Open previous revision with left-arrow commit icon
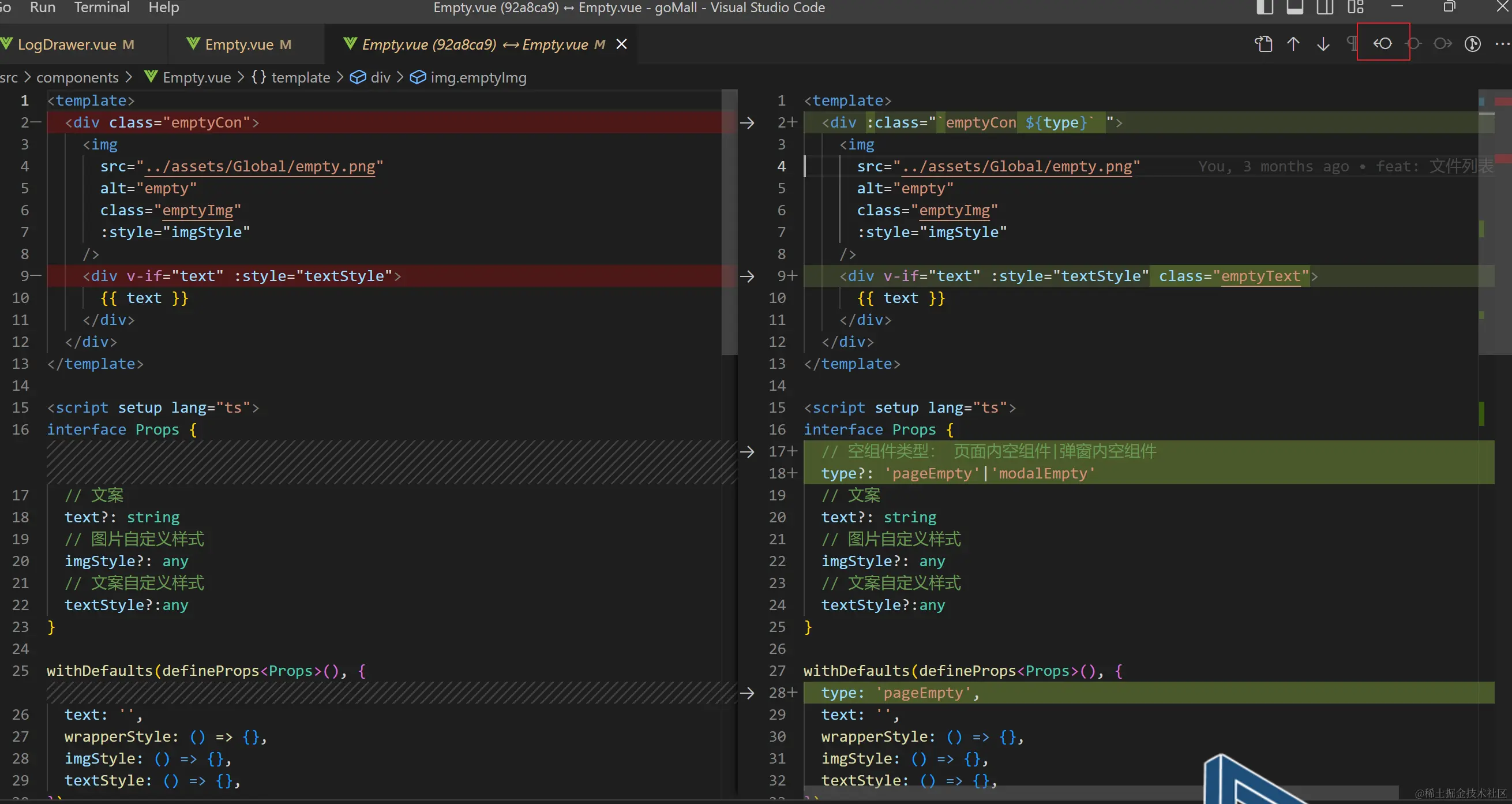Screen dimensions: 1512x804 [1383, 44]
